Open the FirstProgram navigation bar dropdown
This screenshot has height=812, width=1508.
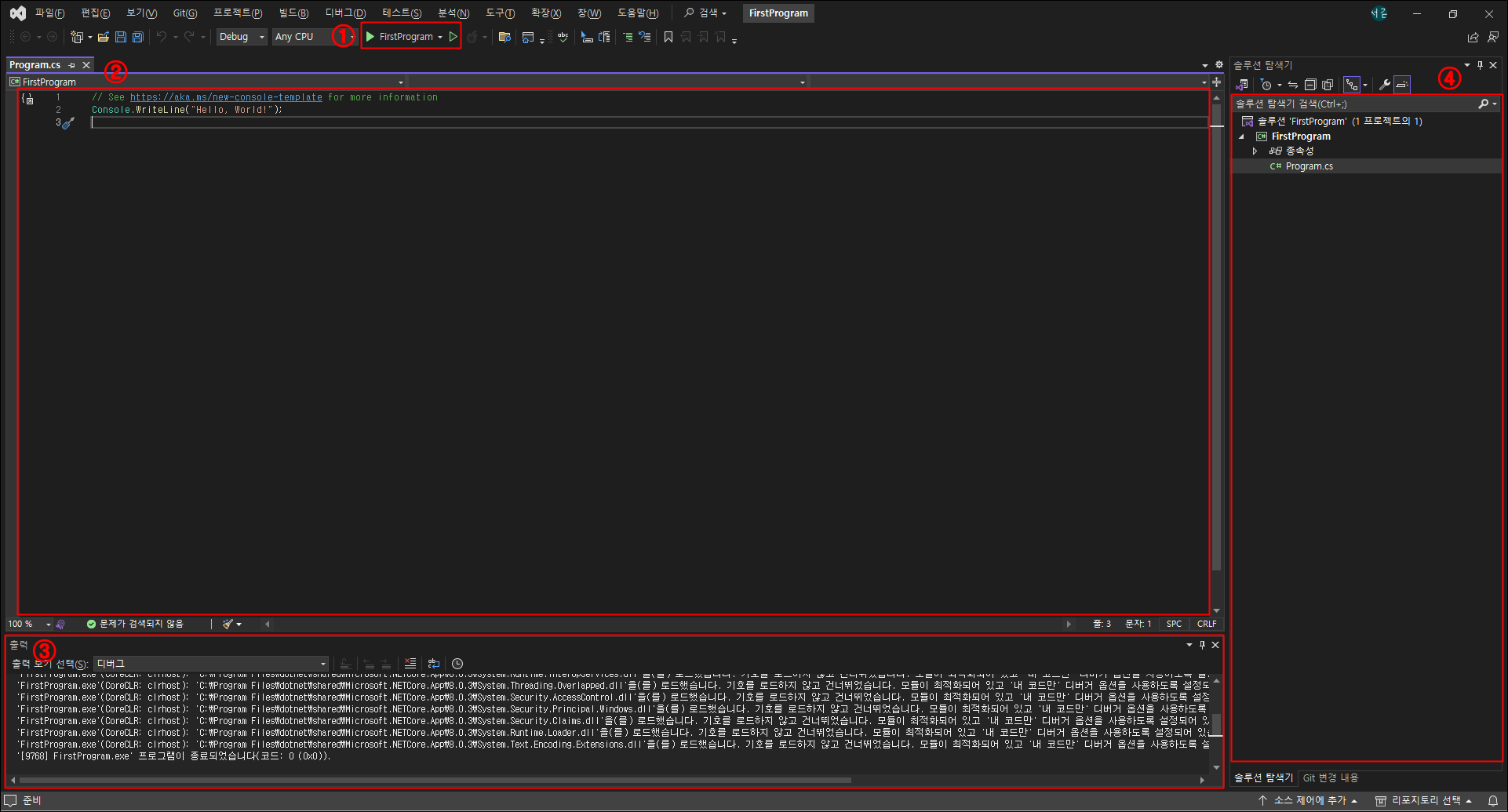pyautogui.click(x=207, y=82)
